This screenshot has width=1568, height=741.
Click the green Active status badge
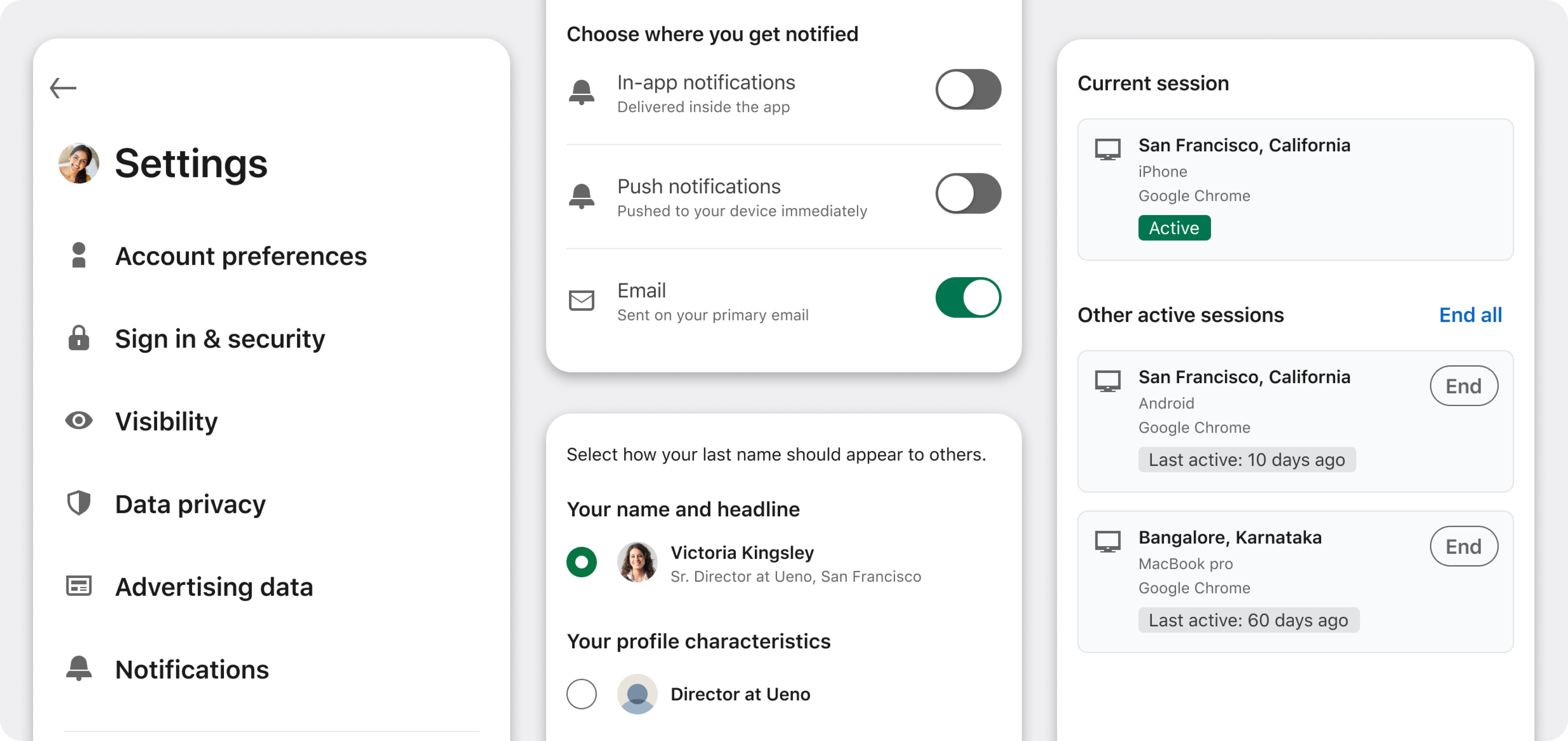(x=1174, y=228)
